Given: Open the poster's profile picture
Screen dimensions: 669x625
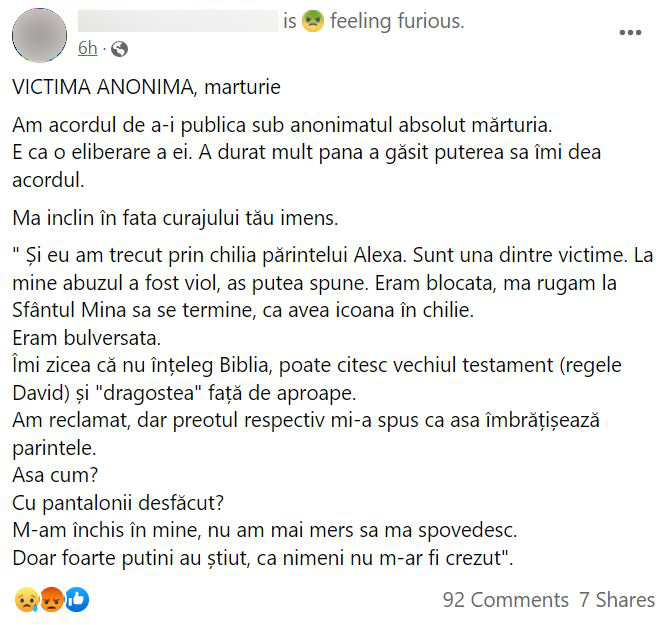Looking at the screenshot, I should pos(40,34).
